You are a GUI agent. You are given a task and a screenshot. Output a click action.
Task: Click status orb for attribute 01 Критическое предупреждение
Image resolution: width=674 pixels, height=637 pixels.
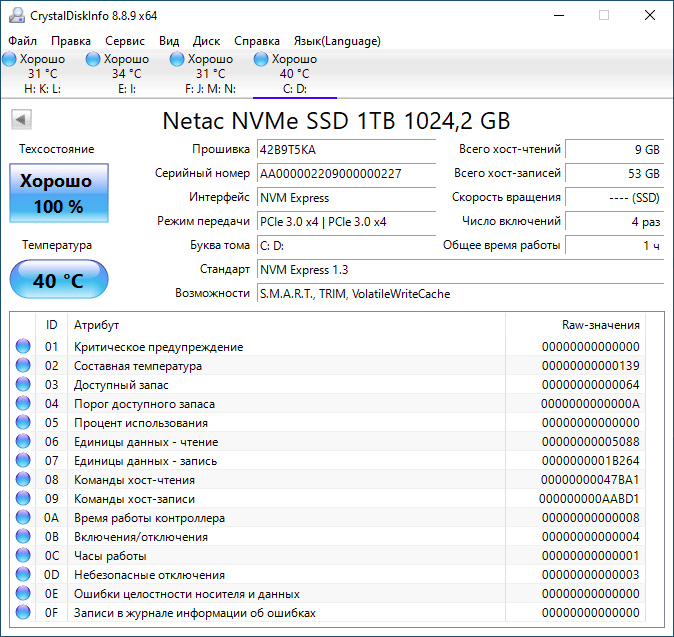23,346
